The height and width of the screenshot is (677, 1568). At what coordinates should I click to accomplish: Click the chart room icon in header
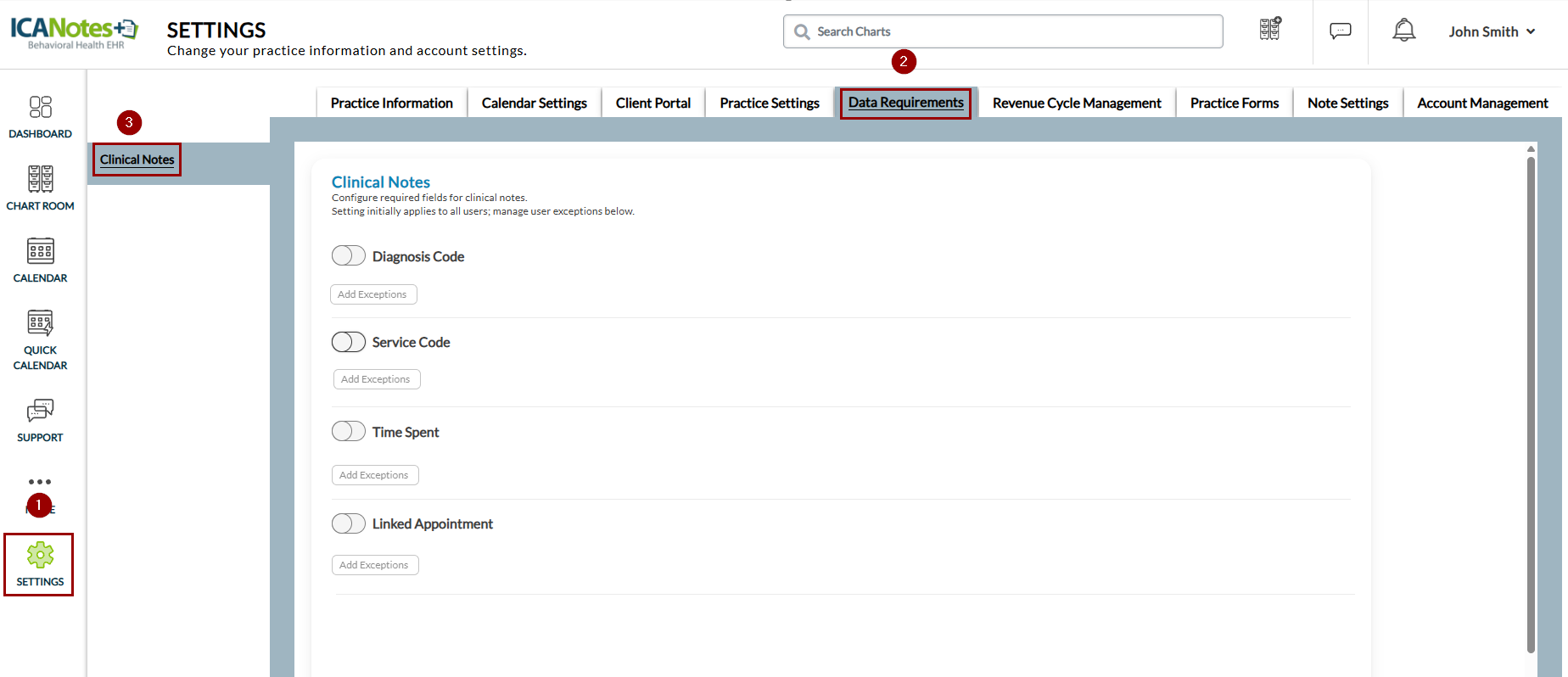1269,30
